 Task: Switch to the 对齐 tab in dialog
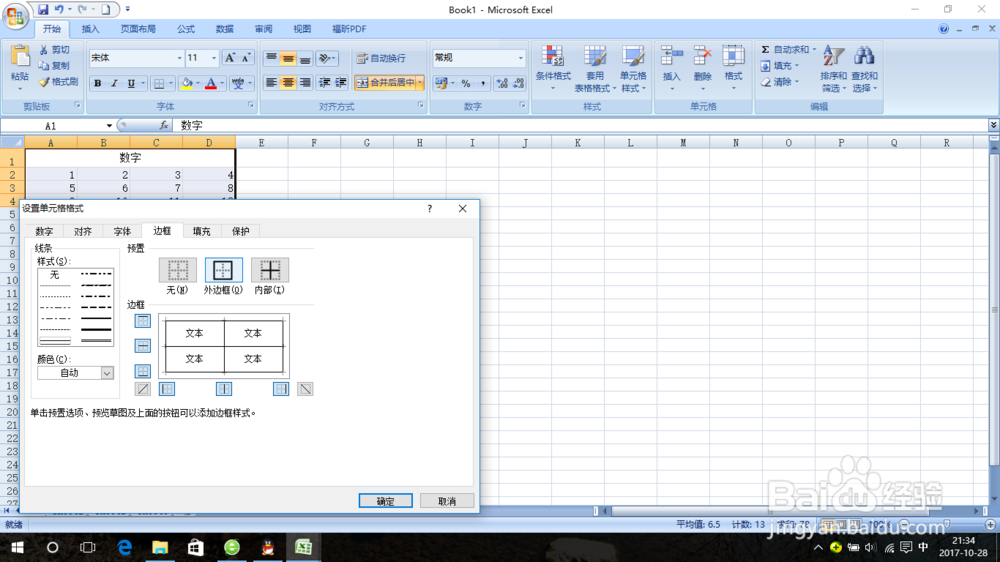pyautogui.click(x=83, y=231)
